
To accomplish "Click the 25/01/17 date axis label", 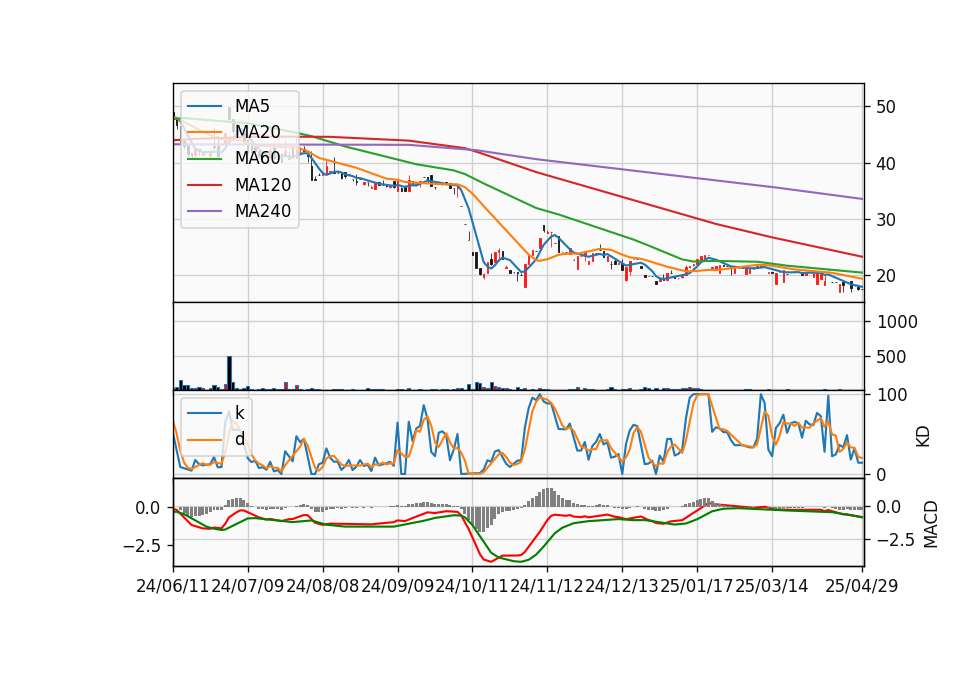I will 696,586.
